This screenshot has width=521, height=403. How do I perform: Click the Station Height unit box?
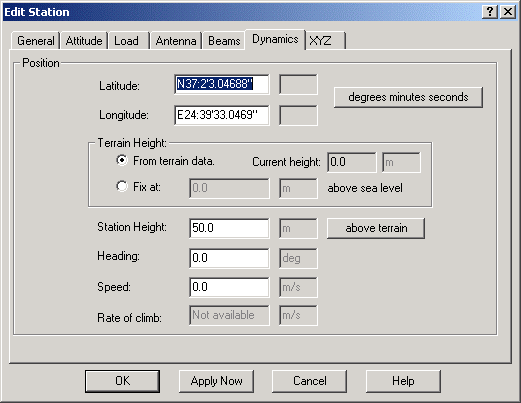[298, 228]
